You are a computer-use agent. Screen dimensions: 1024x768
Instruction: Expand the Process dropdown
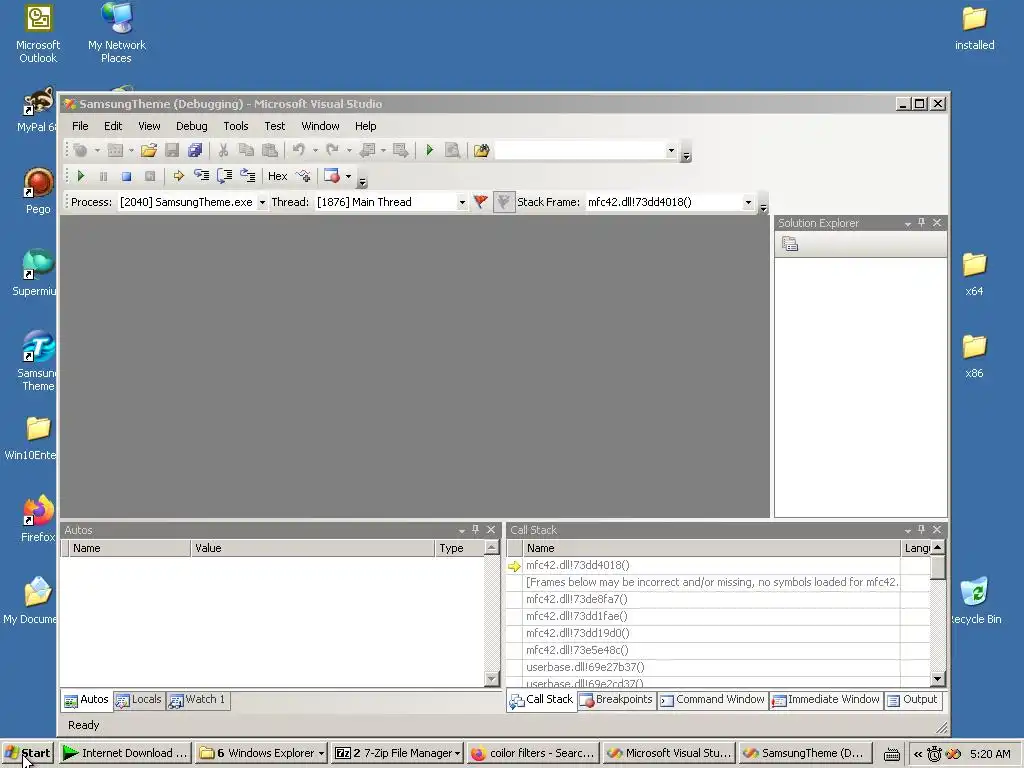262,202
